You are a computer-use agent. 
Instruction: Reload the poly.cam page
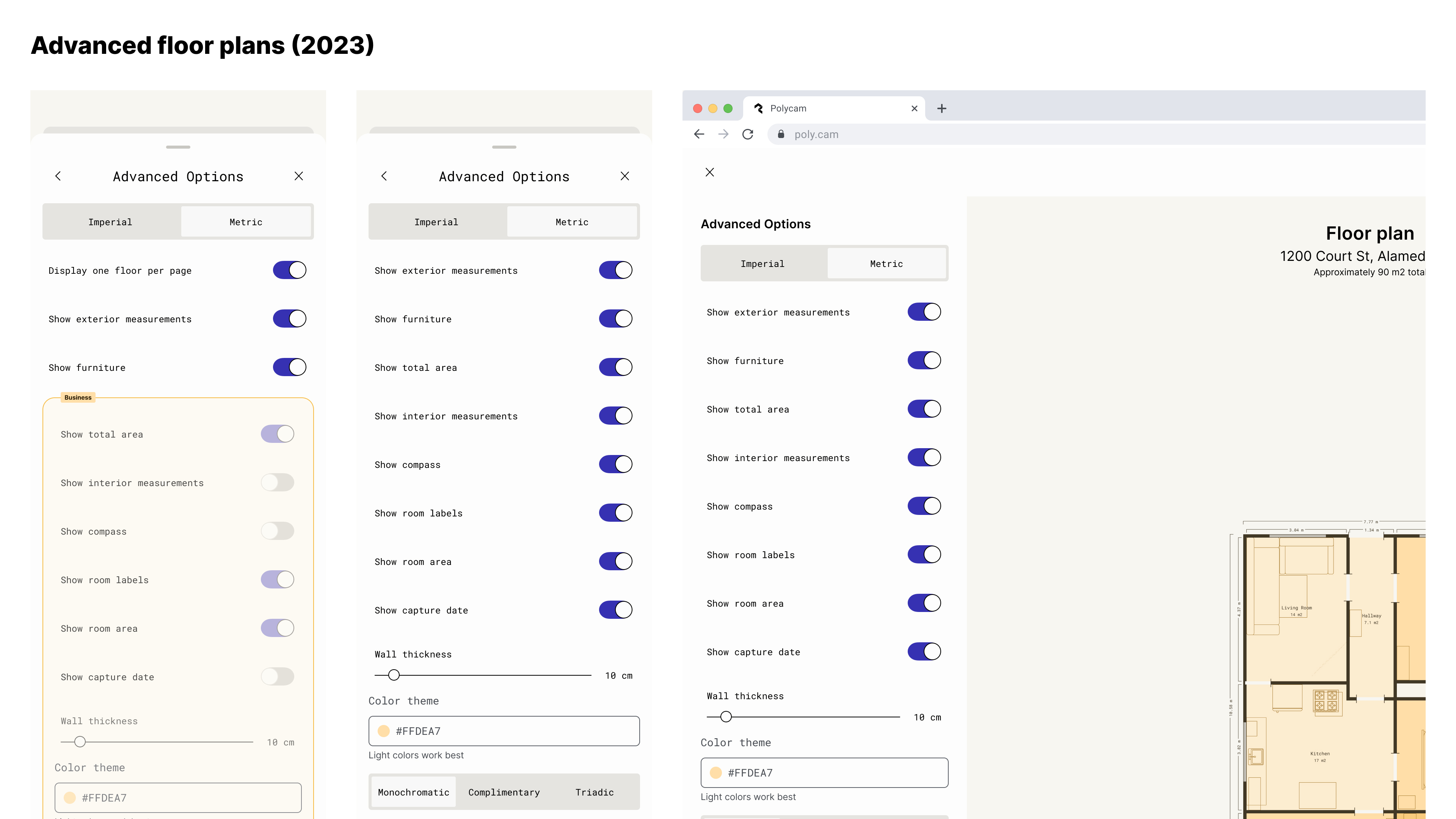748,134
